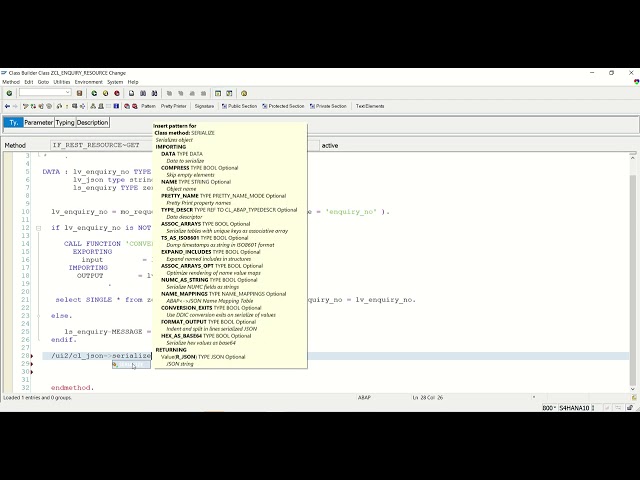
Task: Click the green Back circle icon
Action: 94,93
